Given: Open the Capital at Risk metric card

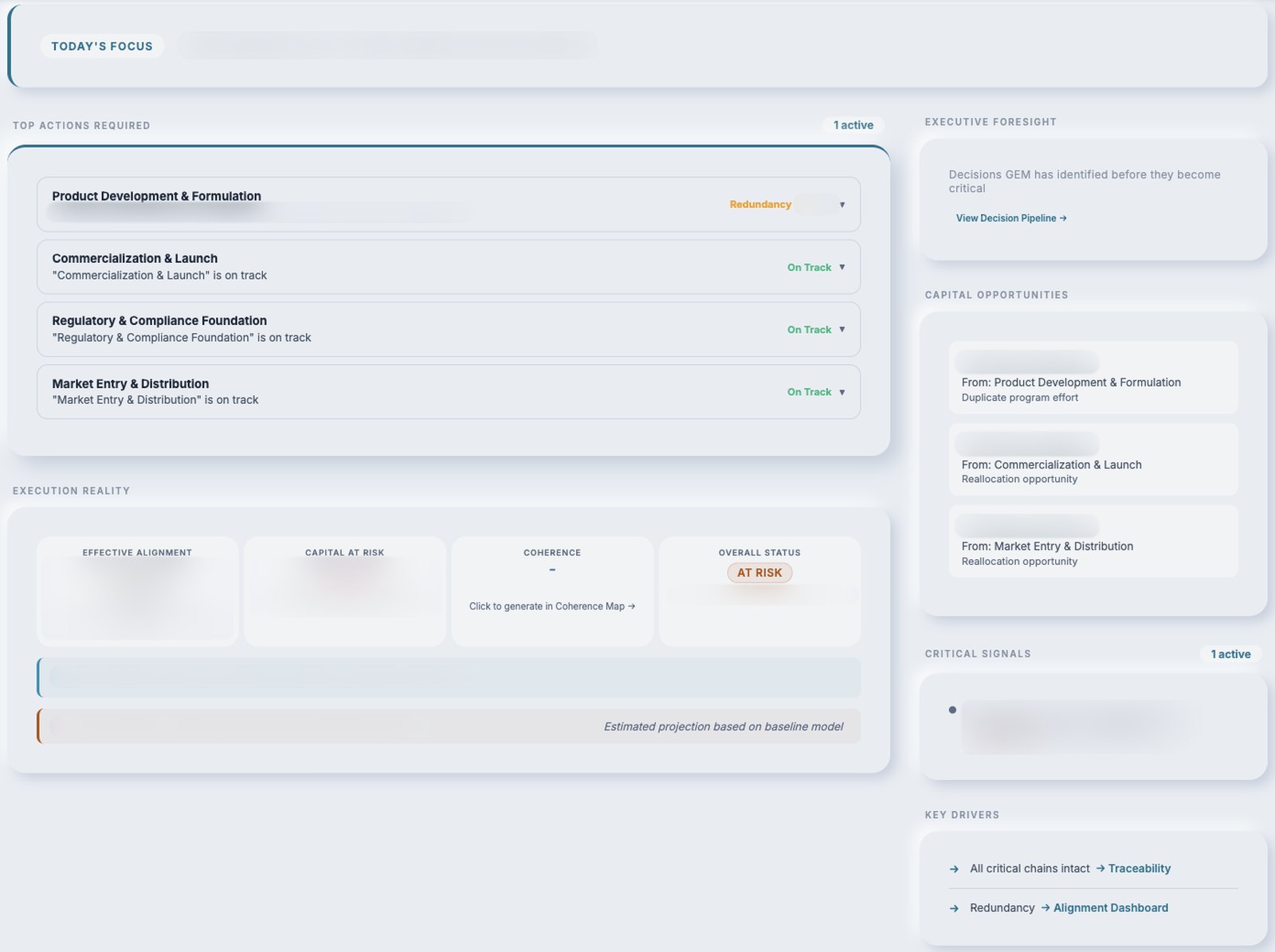Looking at the screenshot, I should point(344,591).
